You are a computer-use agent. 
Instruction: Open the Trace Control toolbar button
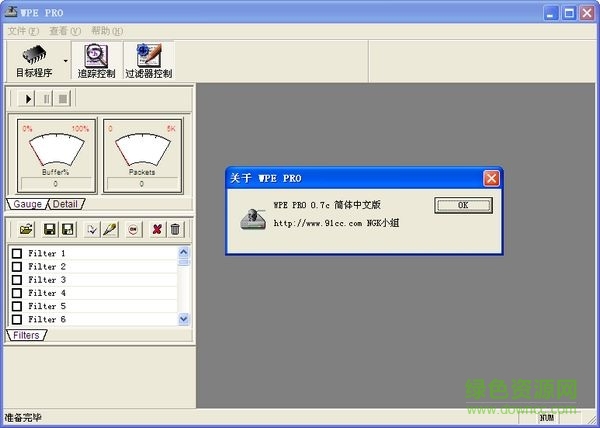tap(96, 61)
